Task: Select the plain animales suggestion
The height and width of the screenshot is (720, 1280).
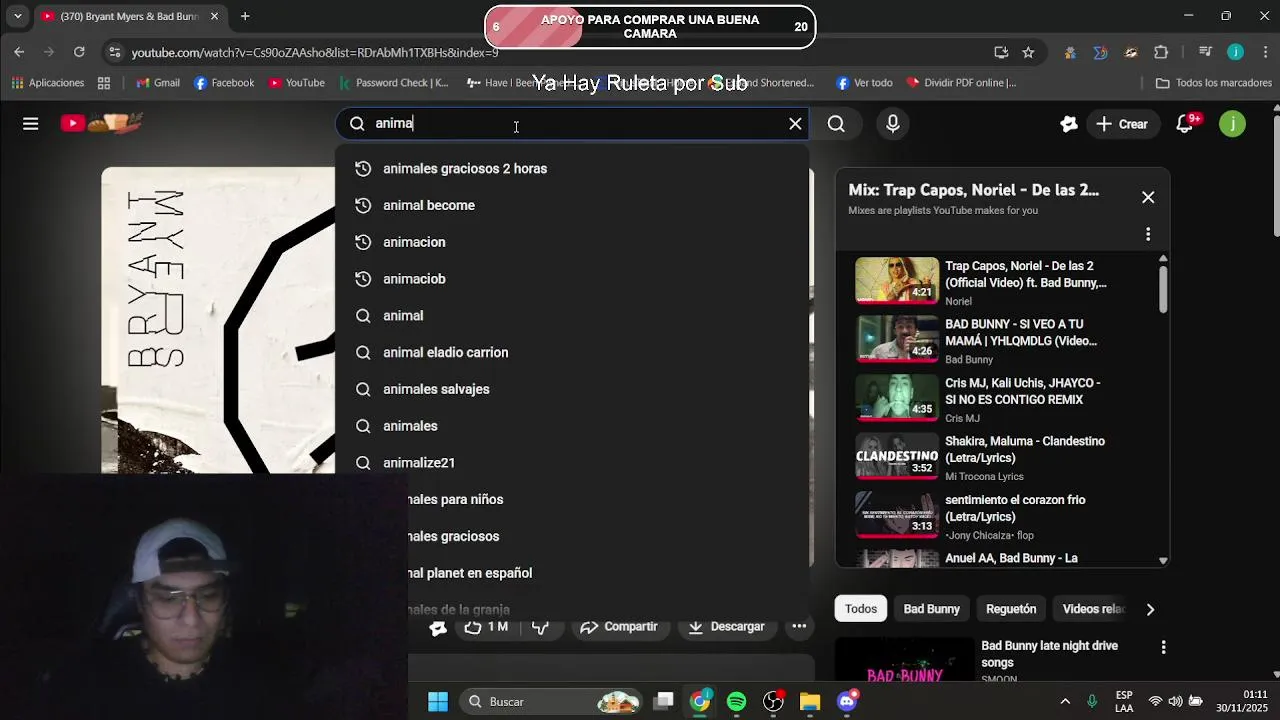Action: click(x=572, y=426)
